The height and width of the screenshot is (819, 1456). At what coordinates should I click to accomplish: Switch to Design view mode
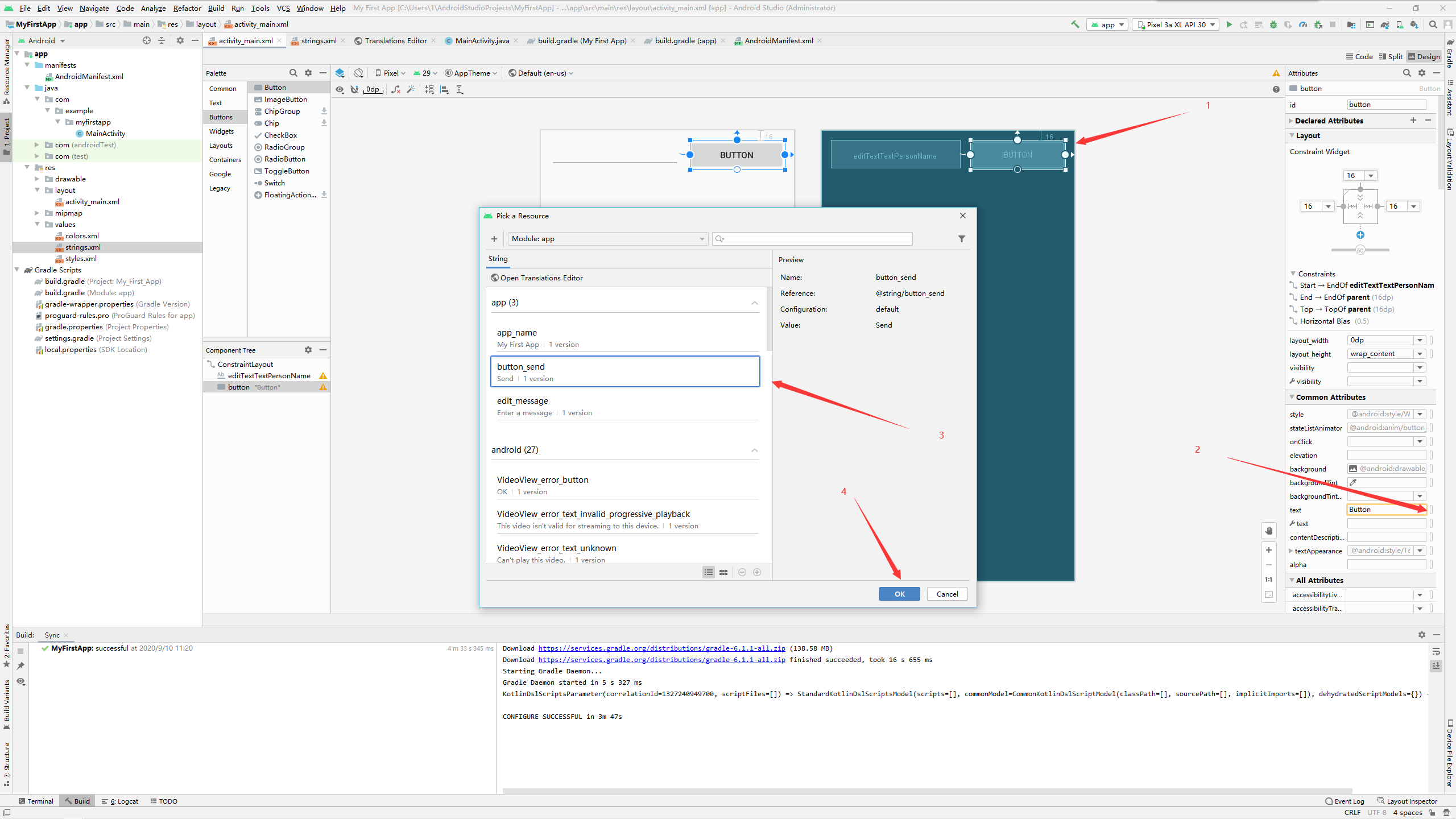pos(1424,56)
